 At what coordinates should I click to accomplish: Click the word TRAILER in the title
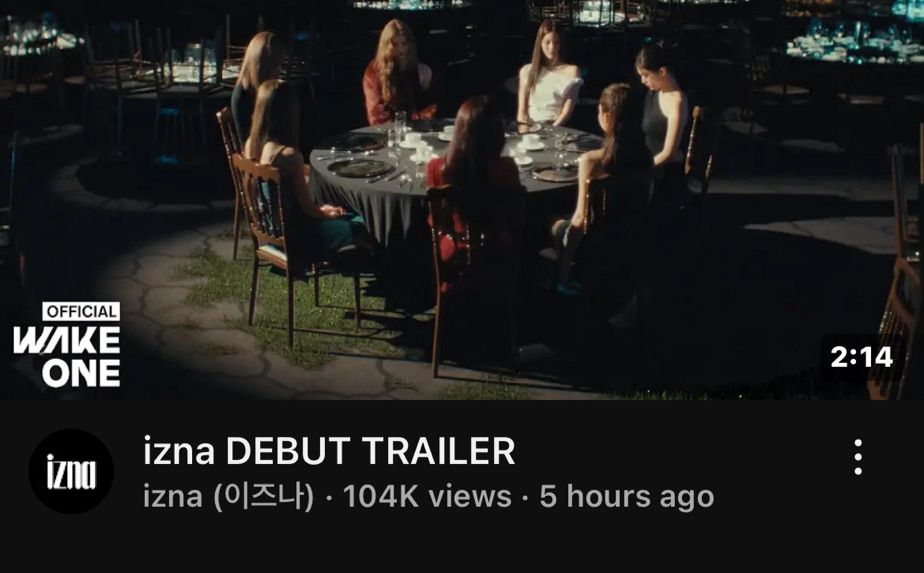(438, 452)
